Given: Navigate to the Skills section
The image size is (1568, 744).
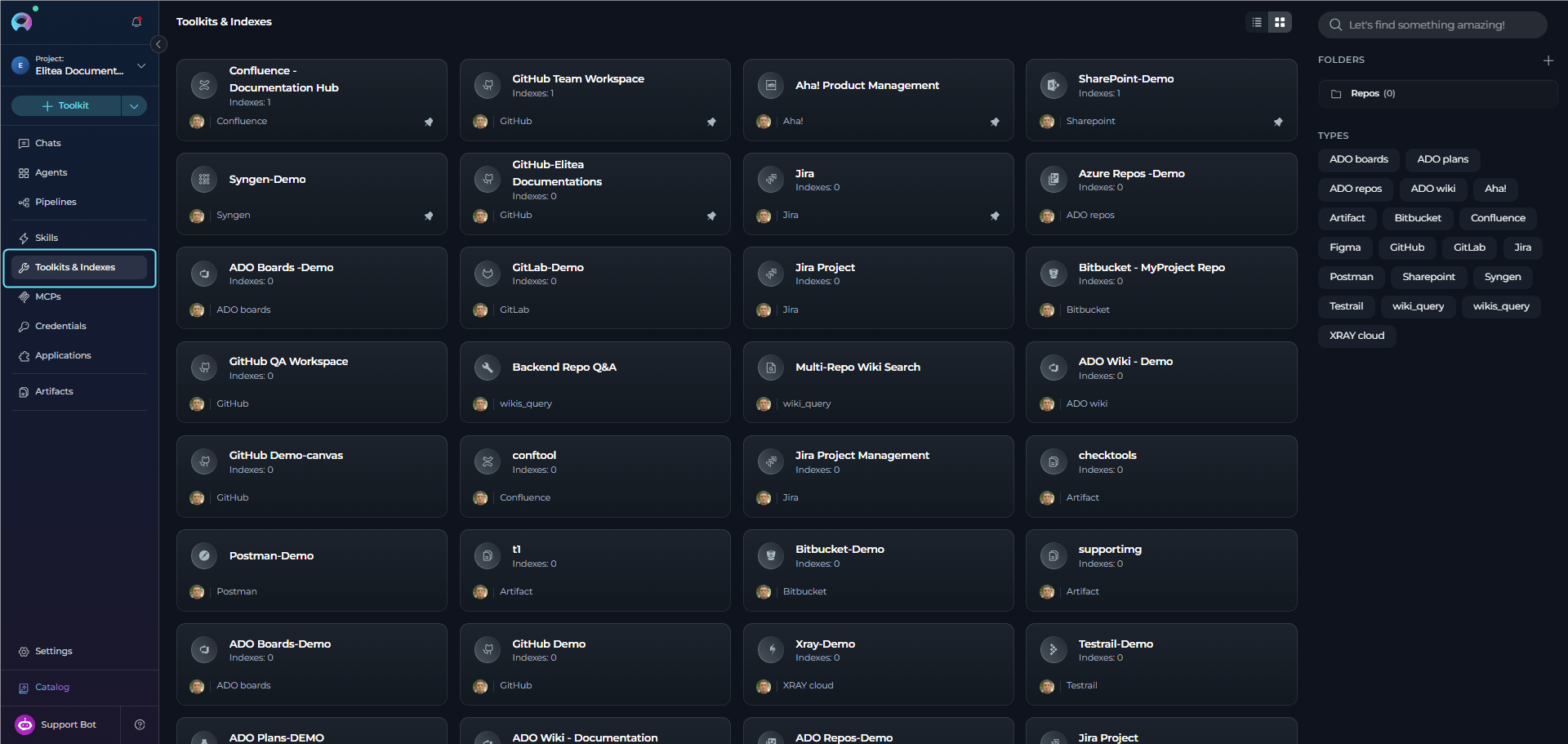Looking at the screenshot, I should (79, 238).
